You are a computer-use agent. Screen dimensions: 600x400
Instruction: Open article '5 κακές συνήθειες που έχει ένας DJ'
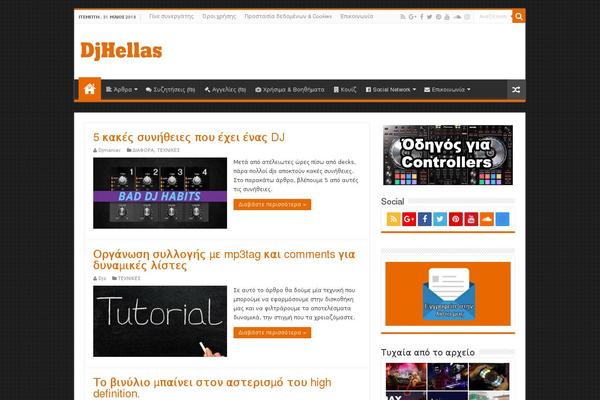[189, 137]
